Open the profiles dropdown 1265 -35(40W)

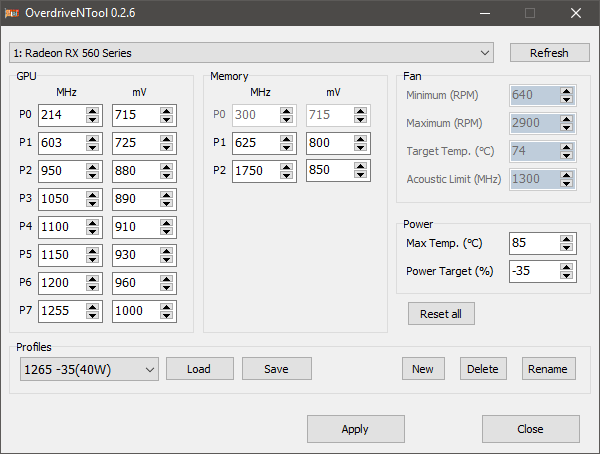(89, 369)
